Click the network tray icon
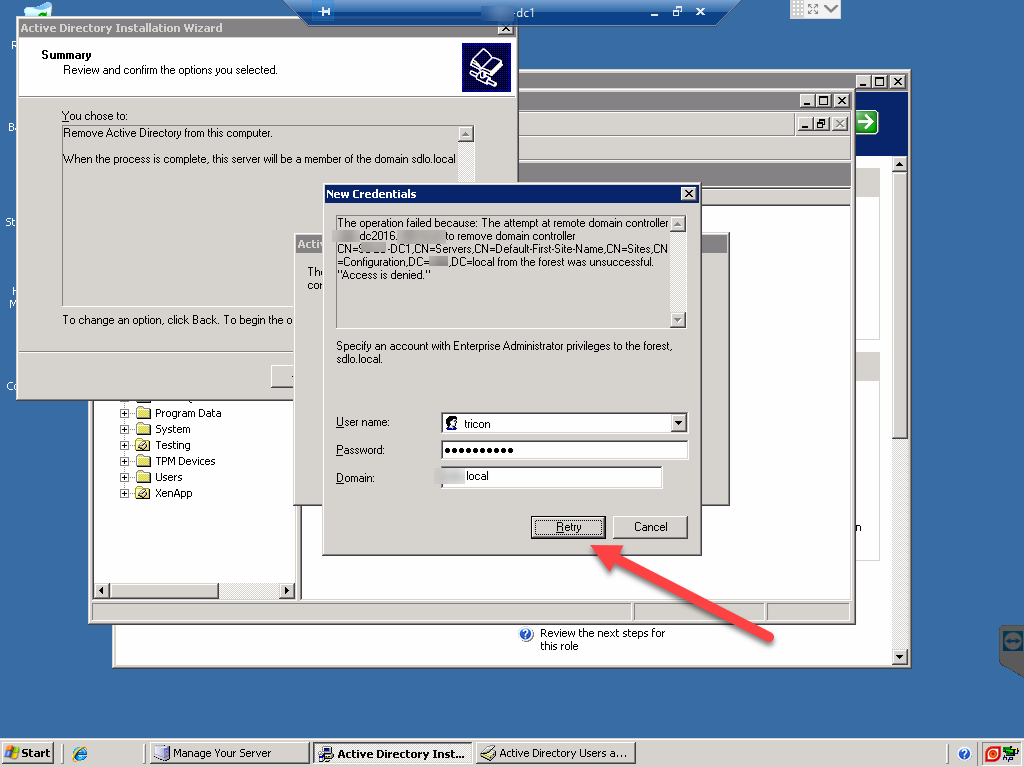1024x767 pixels. (1010, 754)
